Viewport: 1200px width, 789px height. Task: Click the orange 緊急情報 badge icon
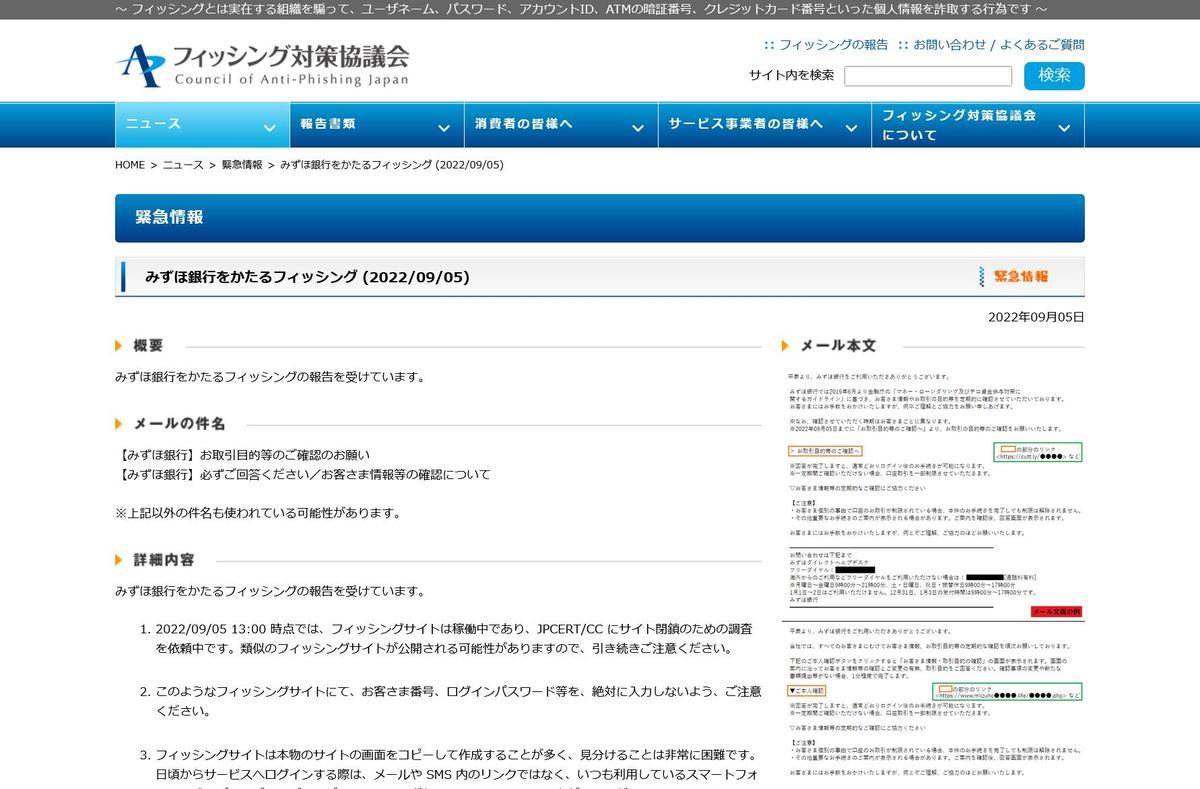pos(1015,277)
